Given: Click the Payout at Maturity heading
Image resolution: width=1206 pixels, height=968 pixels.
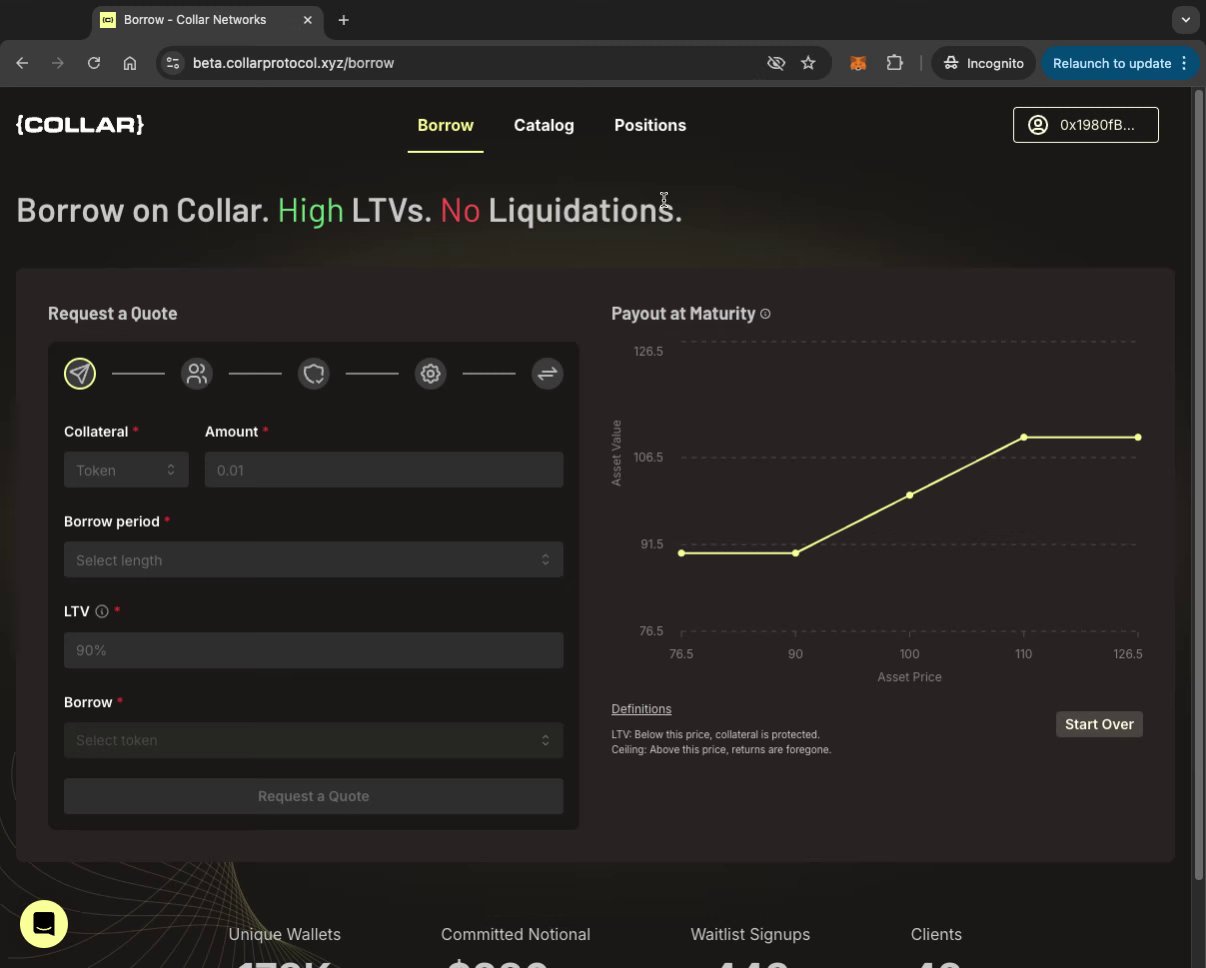Looking at the screenshot, I should pos(683,314).
